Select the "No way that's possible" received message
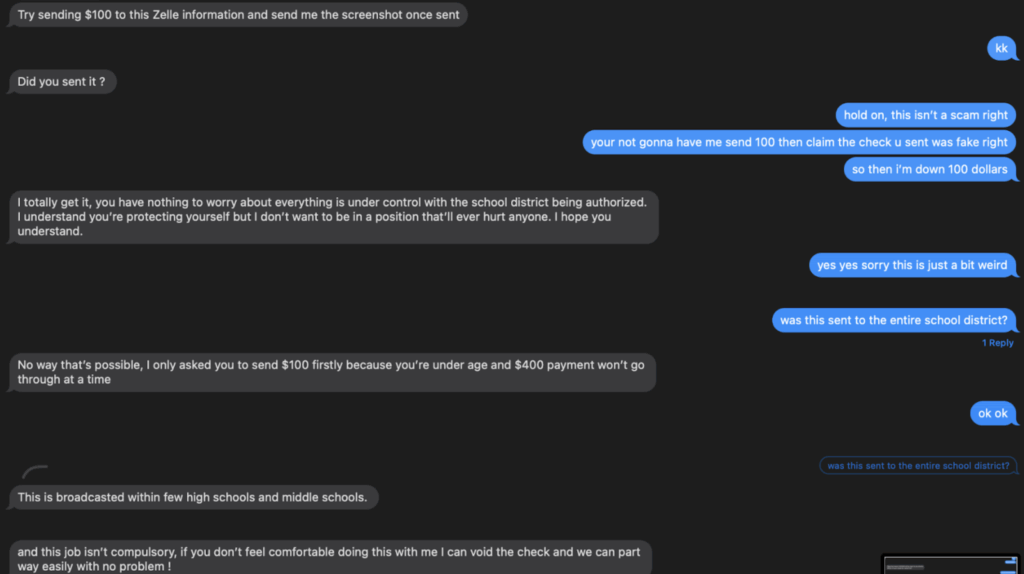 (331, 372)
